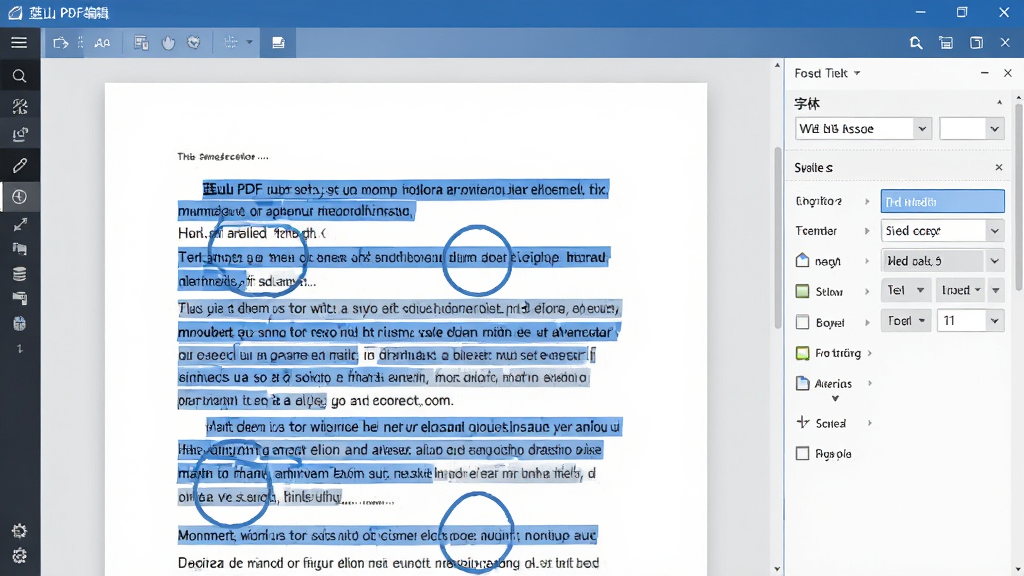Select the diagonal arrow tool in sidebar
Viewport: 1024px width, 576px height.
click(20, 225)
